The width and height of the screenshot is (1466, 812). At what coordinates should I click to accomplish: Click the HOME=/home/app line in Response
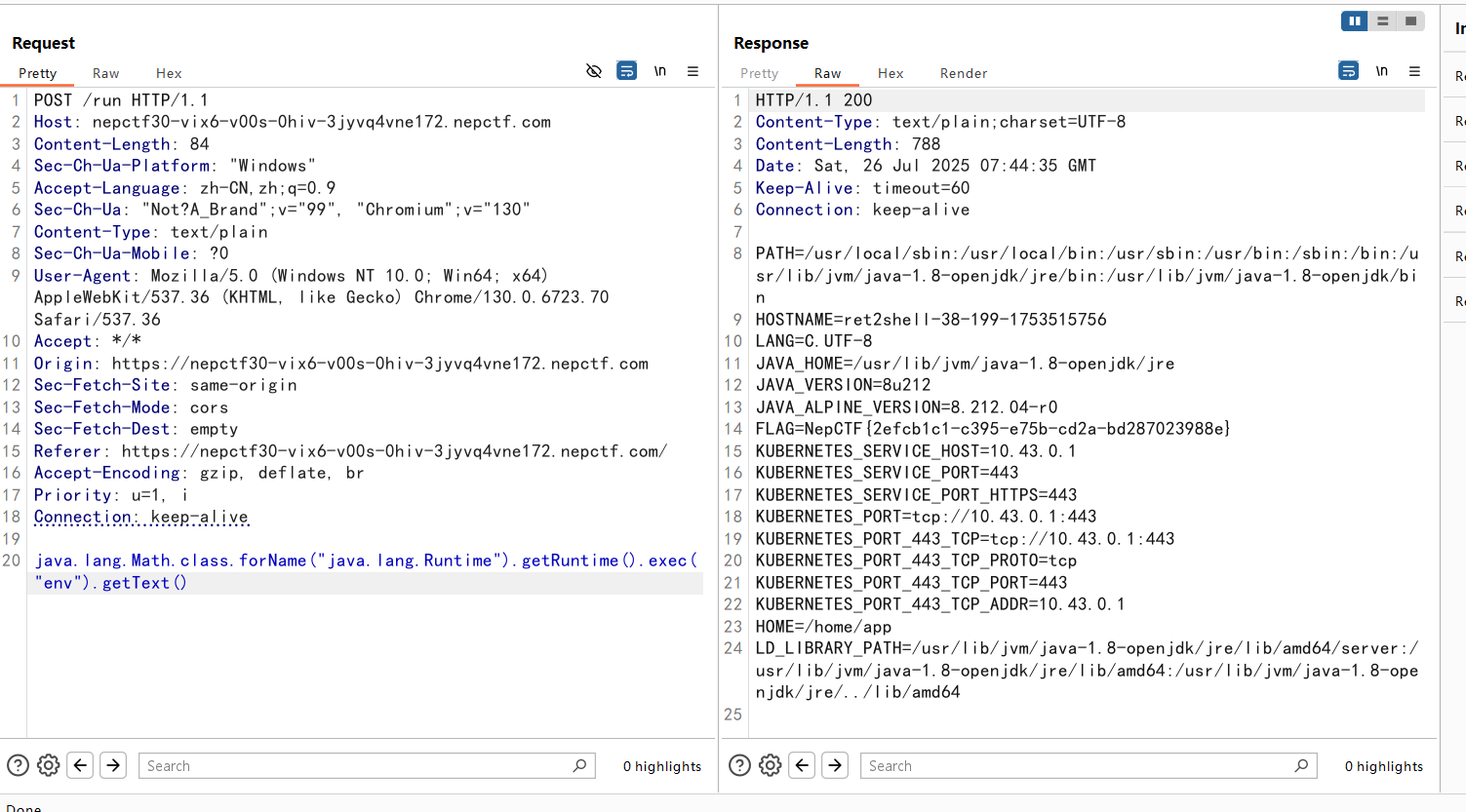tap(824, 627)
